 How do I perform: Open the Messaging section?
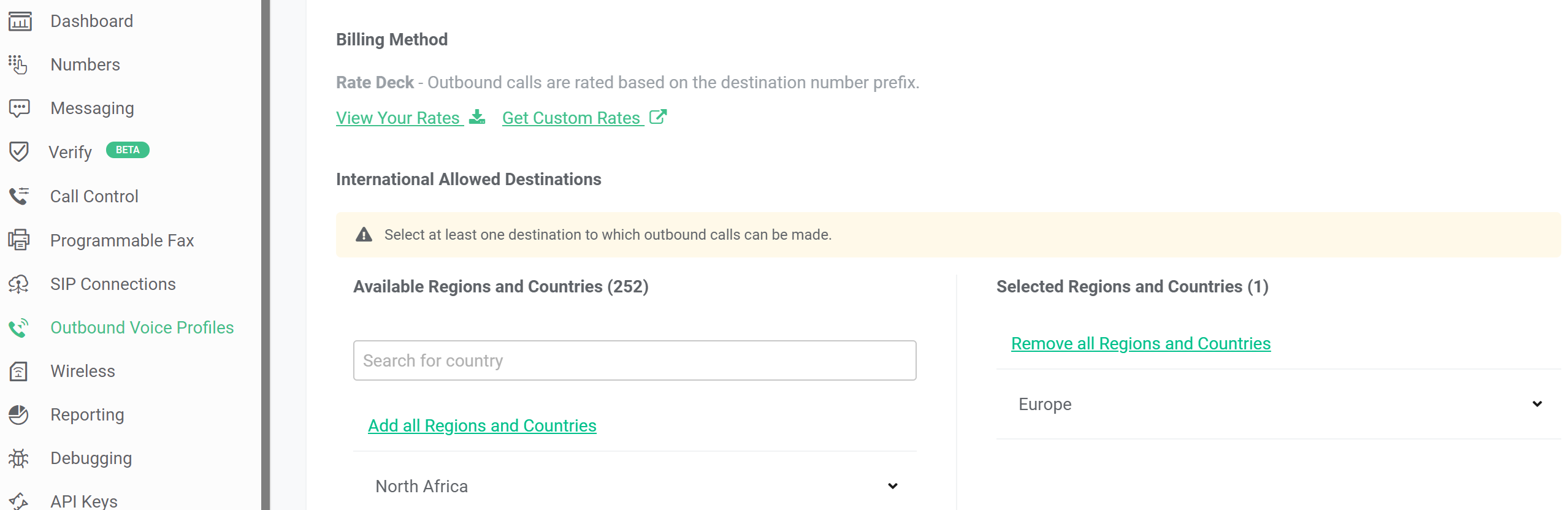click(x=92, y=108)
